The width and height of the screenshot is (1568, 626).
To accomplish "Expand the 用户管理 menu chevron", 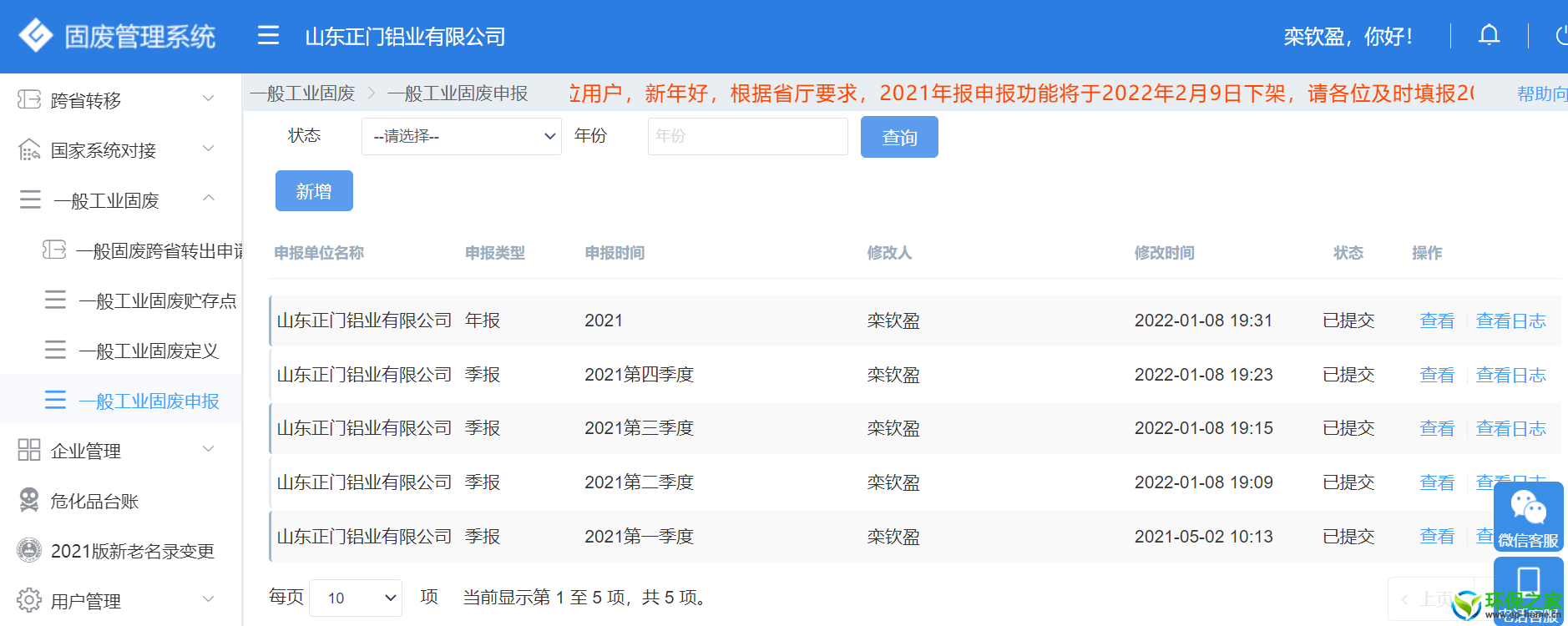I will [209, 598].
